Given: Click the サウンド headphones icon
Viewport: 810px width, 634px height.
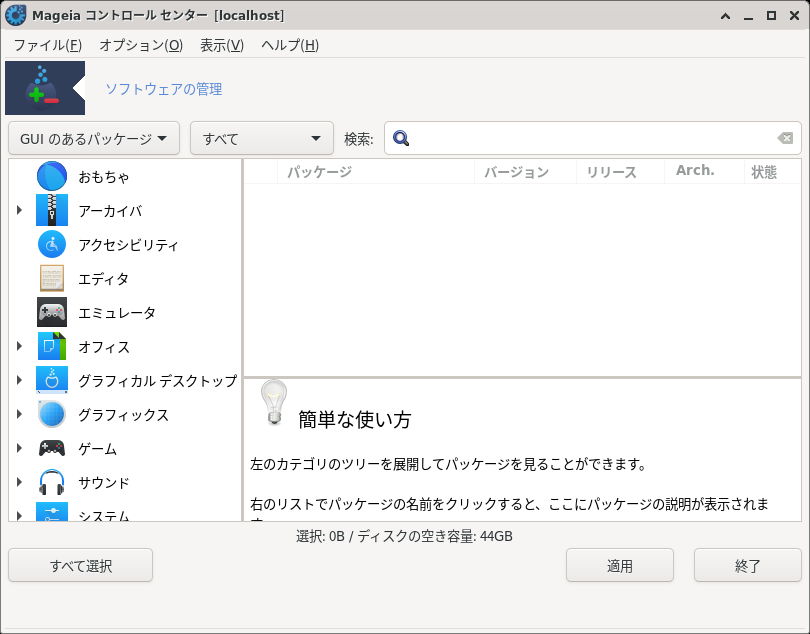Looking at the screenshot, I should [52, 483].
